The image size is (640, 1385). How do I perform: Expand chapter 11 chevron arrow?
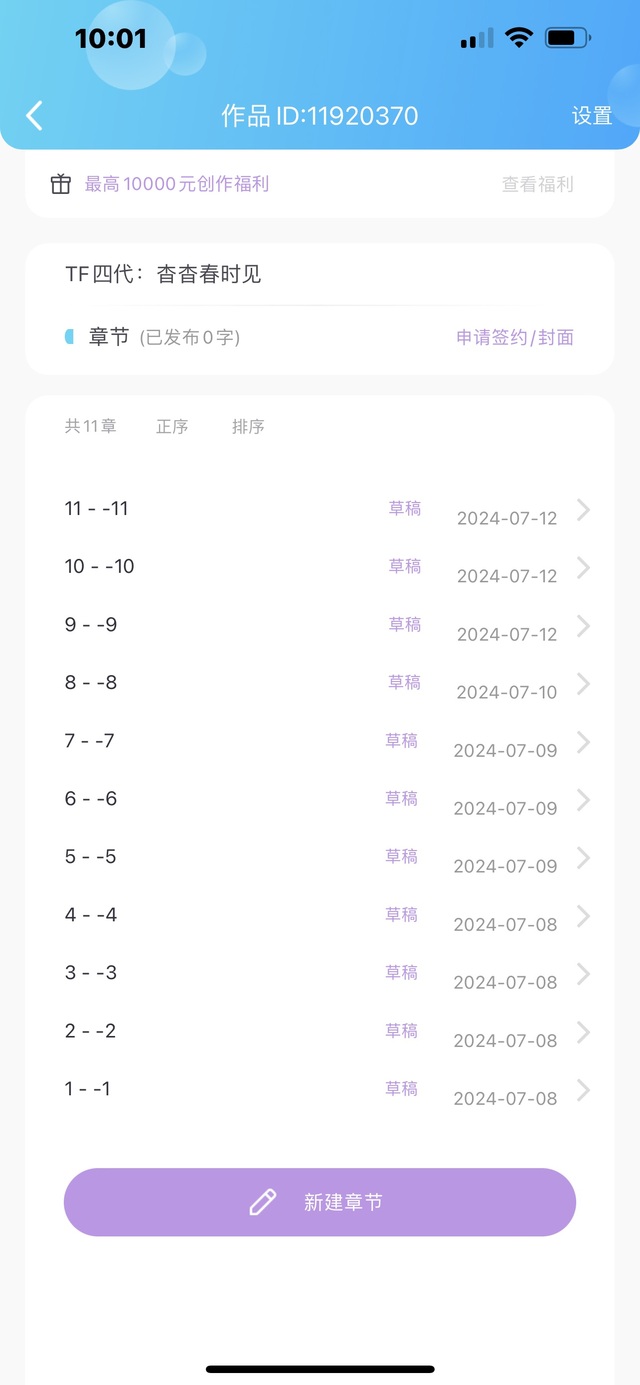[584, 510]
